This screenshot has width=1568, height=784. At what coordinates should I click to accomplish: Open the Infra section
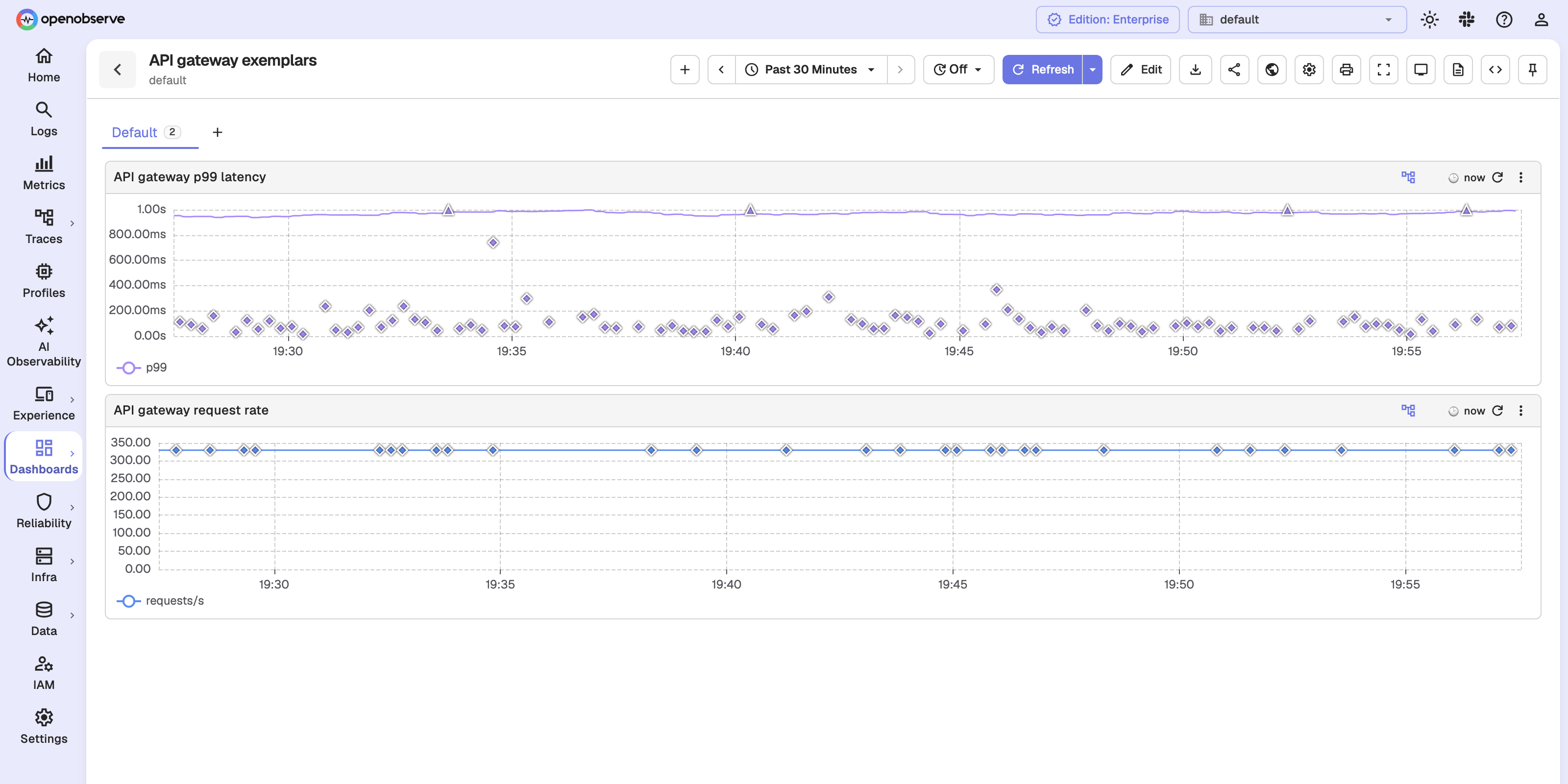tap(44, 565)
